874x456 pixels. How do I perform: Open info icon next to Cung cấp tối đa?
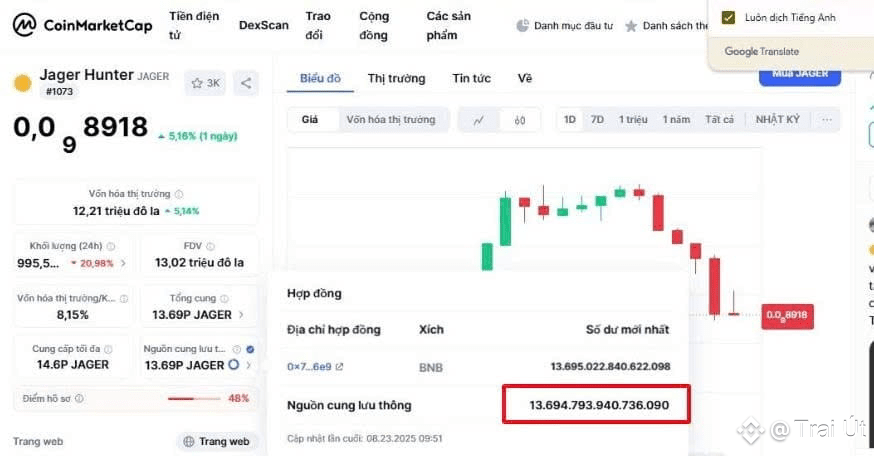(x=108, y=349)
